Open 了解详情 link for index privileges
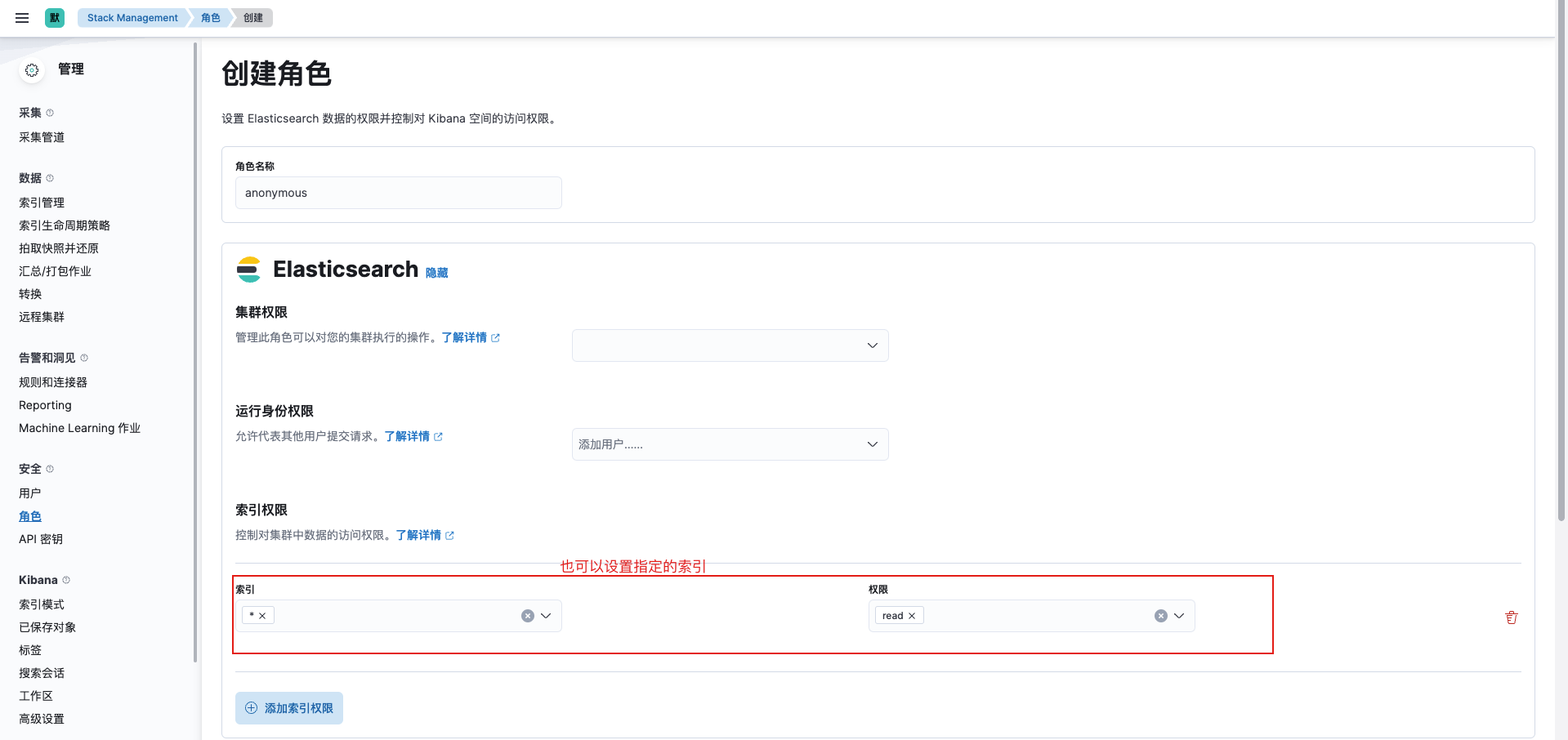Viewport: 1568px width, 740px height. (x=418, y=535)
